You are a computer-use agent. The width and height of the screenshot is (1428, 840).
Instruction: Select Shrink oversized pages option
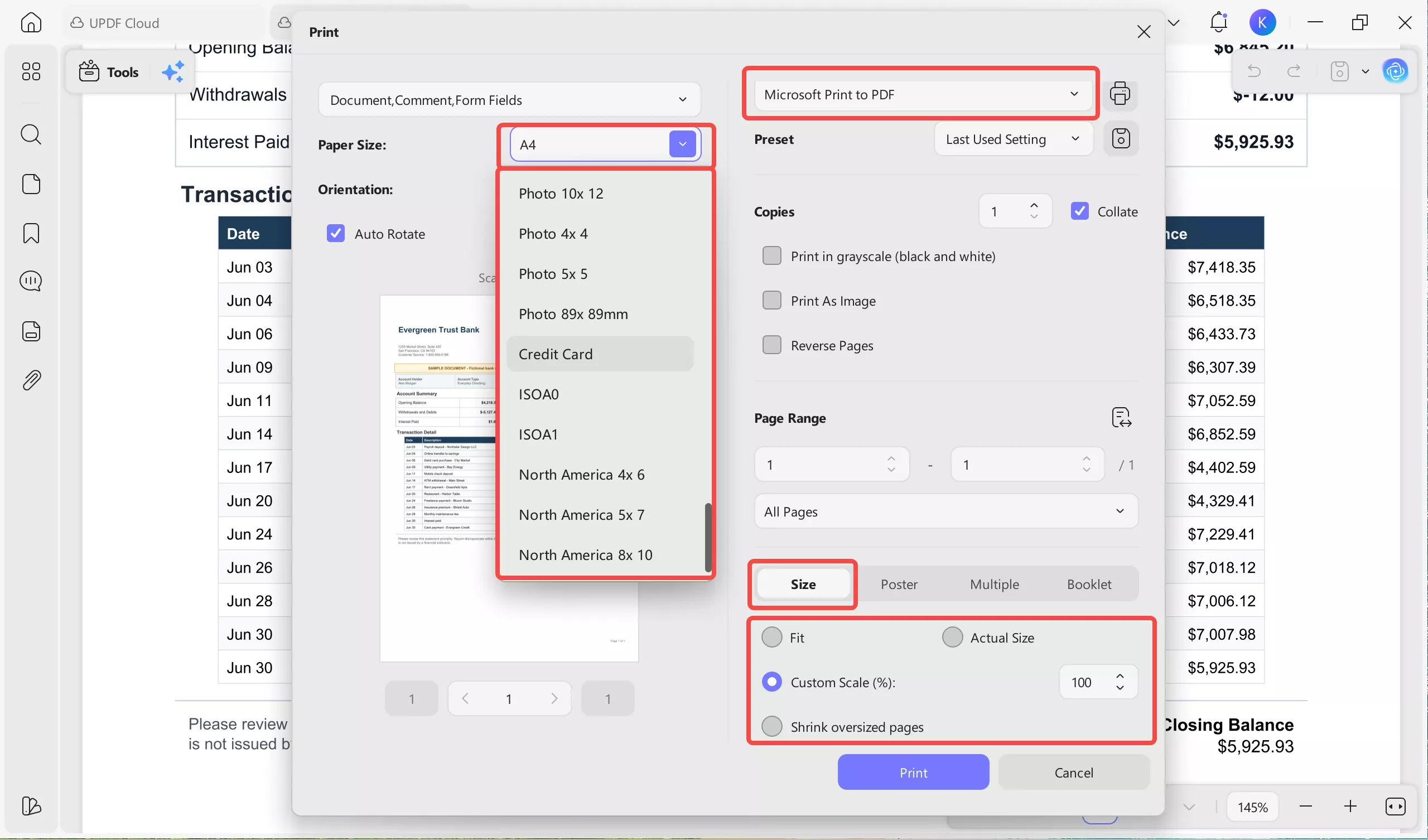pos(771,726)
